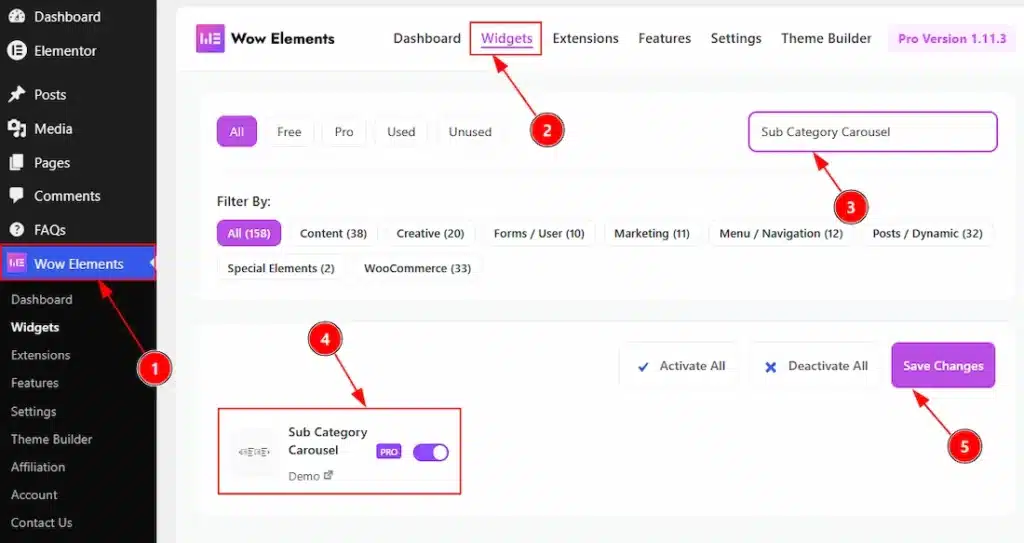Click the Sub Category Carousel widget icon
Image resolution: width=1024 pixels, height=543 pixels.
[x=254, y=452]
